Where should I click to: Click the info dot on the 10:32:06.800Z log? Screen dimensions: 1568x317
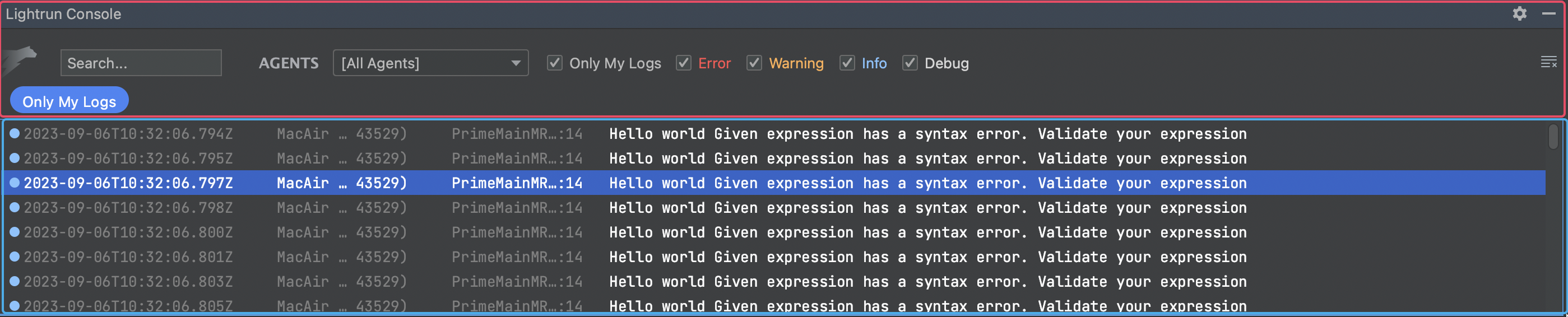(15, 232)
